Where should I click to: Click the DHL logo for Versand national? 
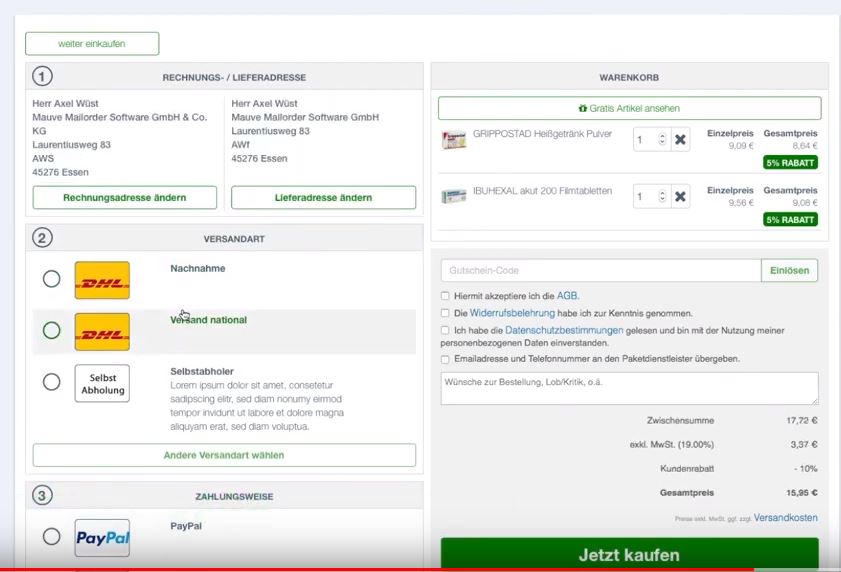click(102, 331)
